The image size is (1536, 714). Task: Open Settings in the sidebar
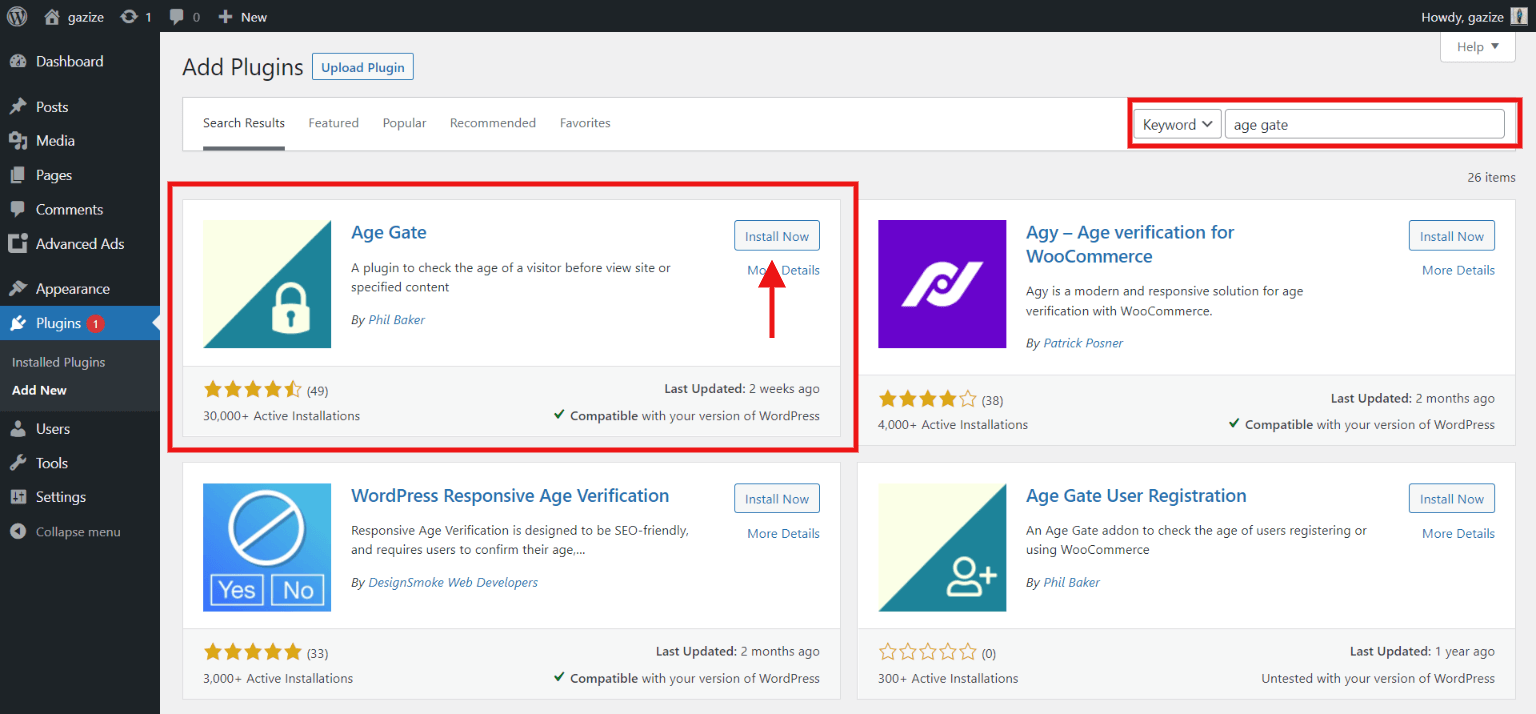pos(61,497)
